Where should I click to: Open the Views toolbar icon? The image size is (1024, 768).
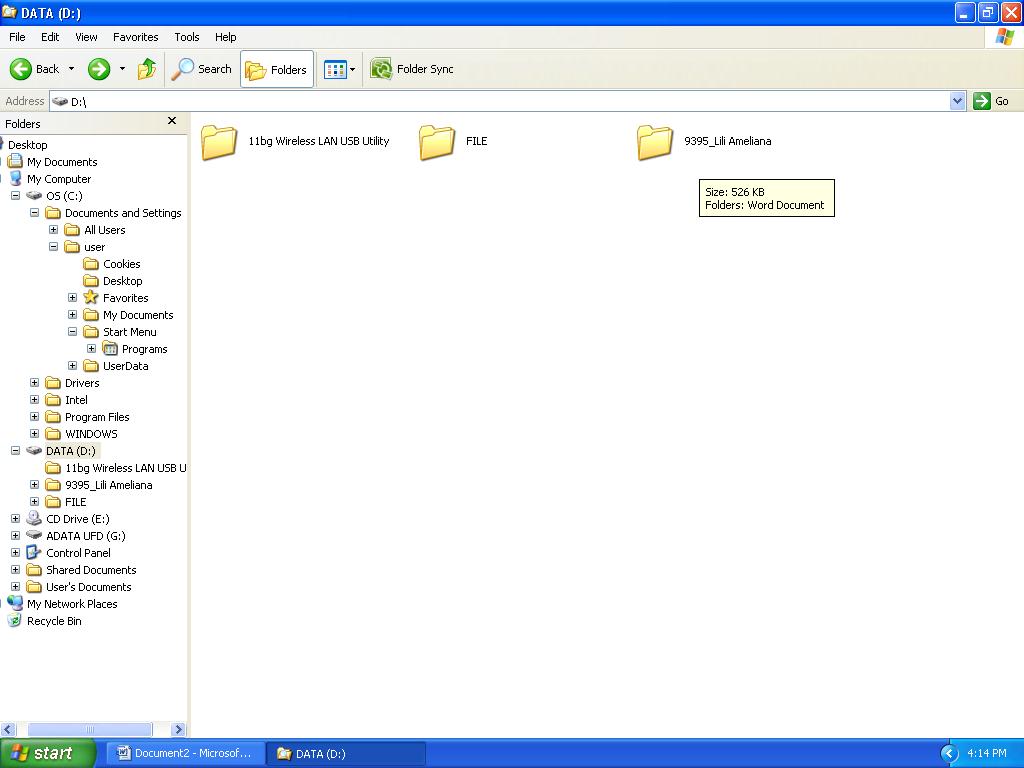point(334,68)
